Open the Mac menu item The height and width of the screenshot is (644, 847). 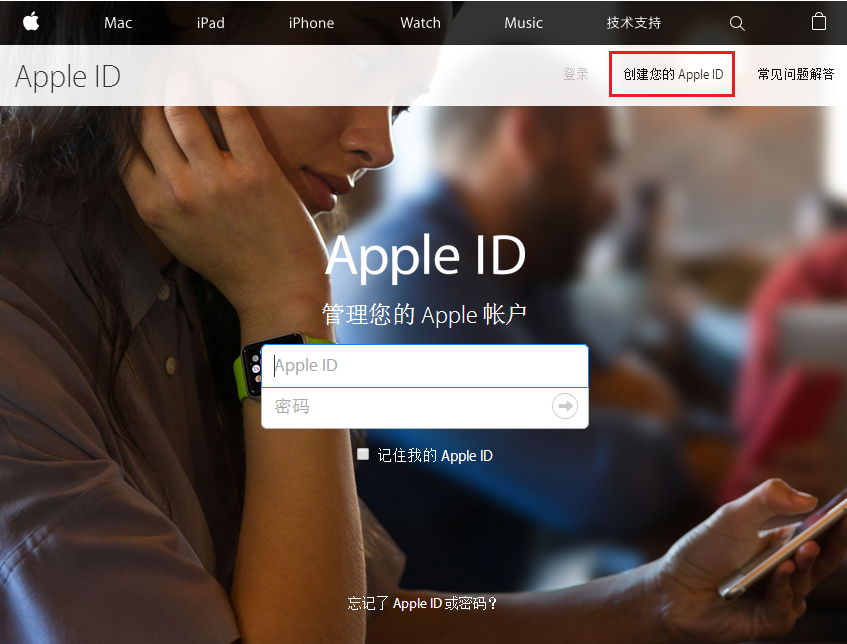pos(118,23)
